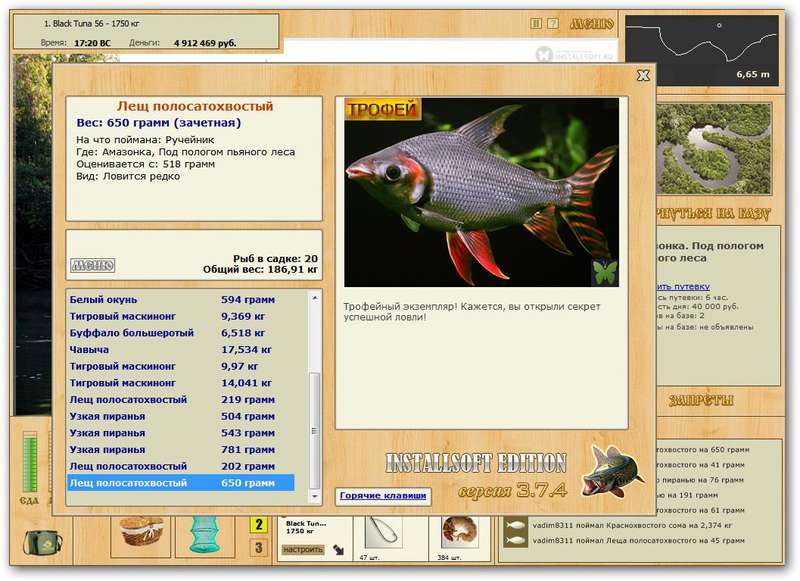Select Белый окунь 594 грамм row

181,300
